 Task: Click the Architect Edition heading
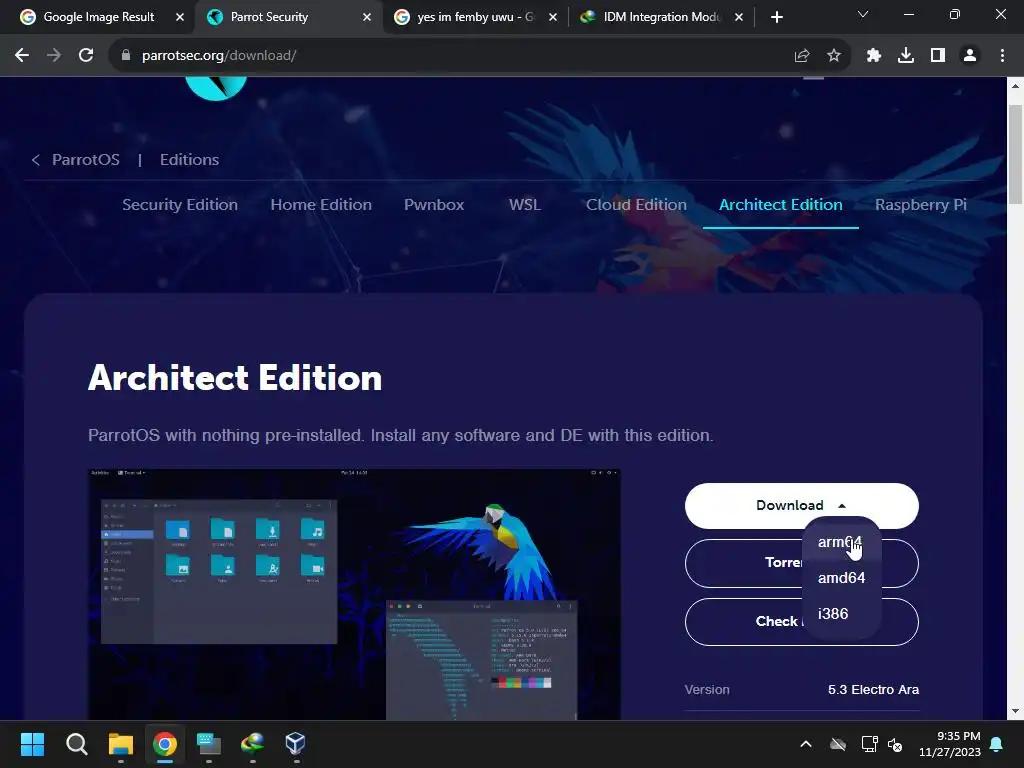pos(234,377)
